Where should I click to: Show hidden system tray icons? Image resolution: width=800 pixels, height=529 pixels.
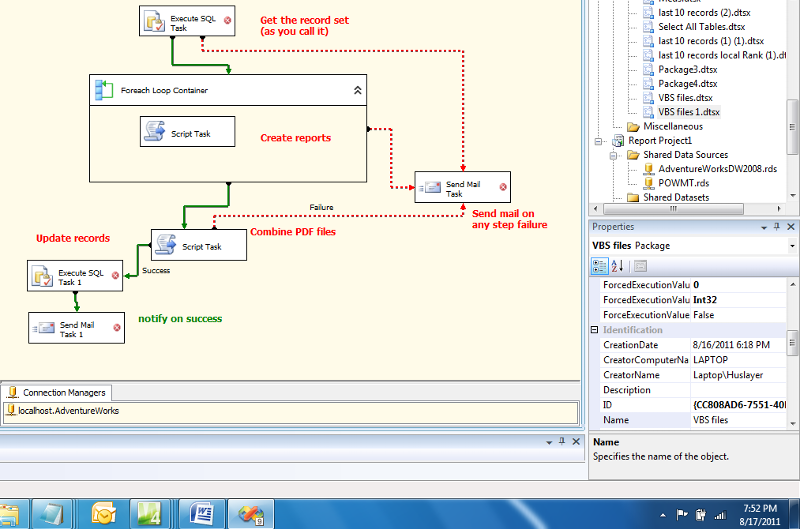click(x=663, y=515)
